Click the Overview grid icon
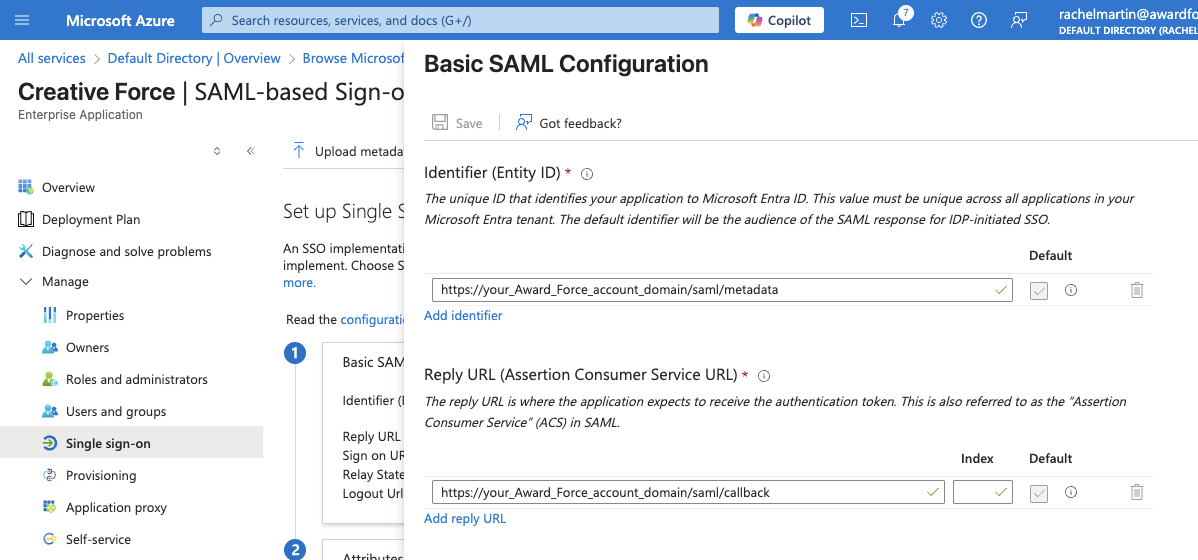This screenshot has width=1198, height=560. pos(26,187)
